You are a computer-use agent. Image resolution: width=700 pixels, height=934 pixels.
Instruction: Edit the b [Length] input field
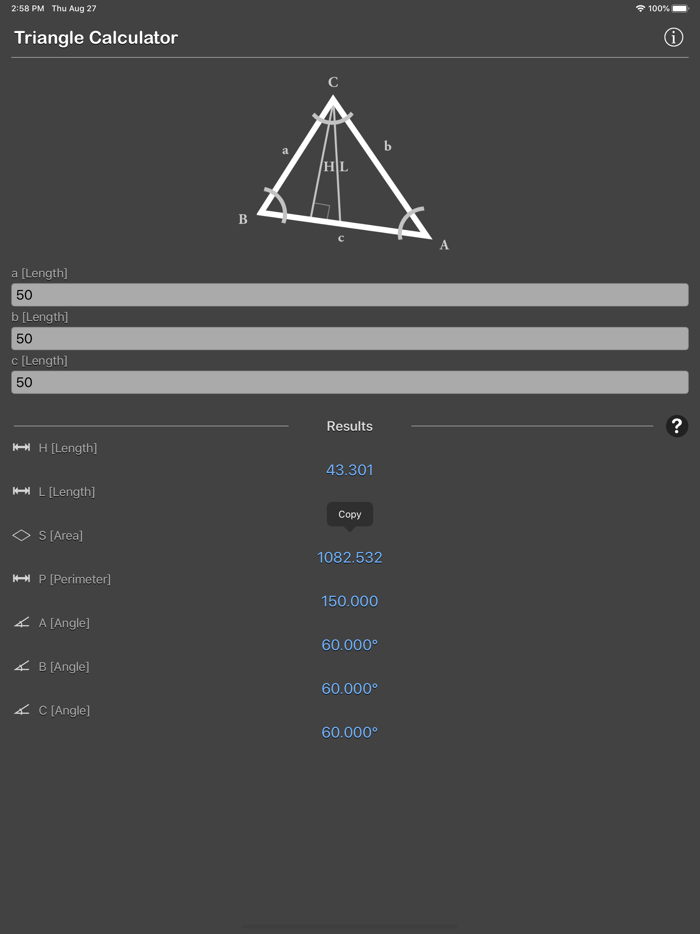350,338
